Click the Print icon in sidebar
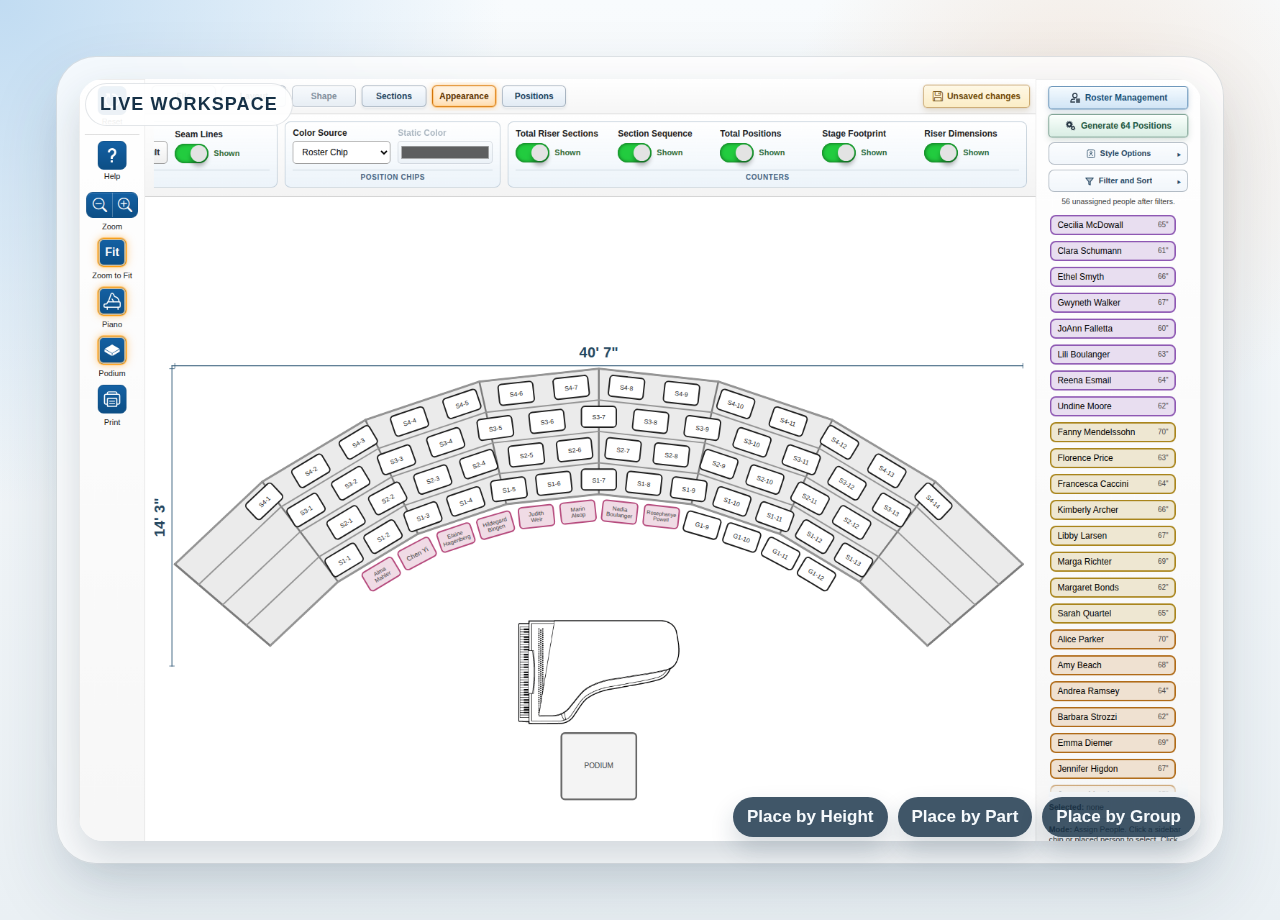 (112, 399)
